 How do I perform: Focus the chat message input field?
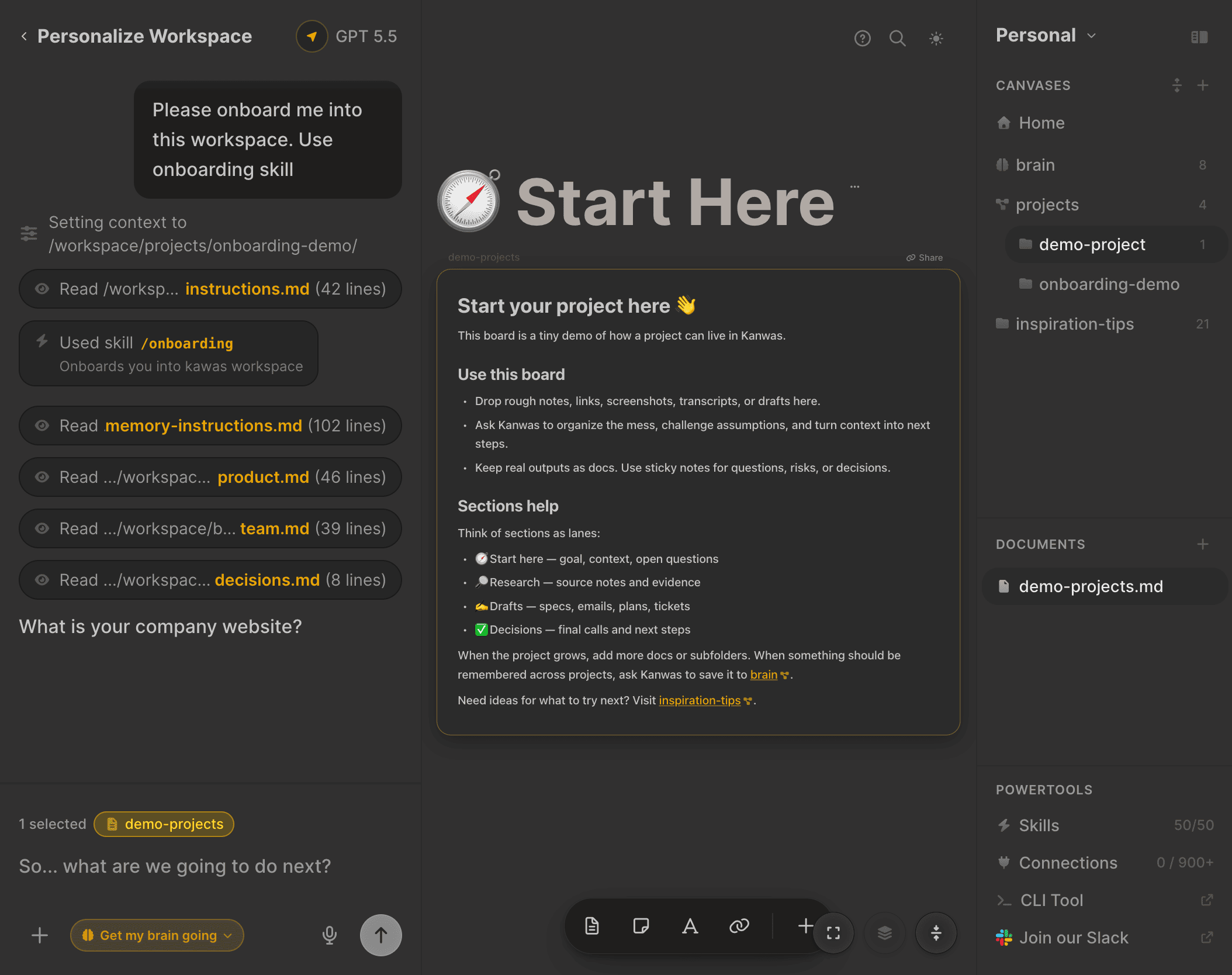coord(210,866)
